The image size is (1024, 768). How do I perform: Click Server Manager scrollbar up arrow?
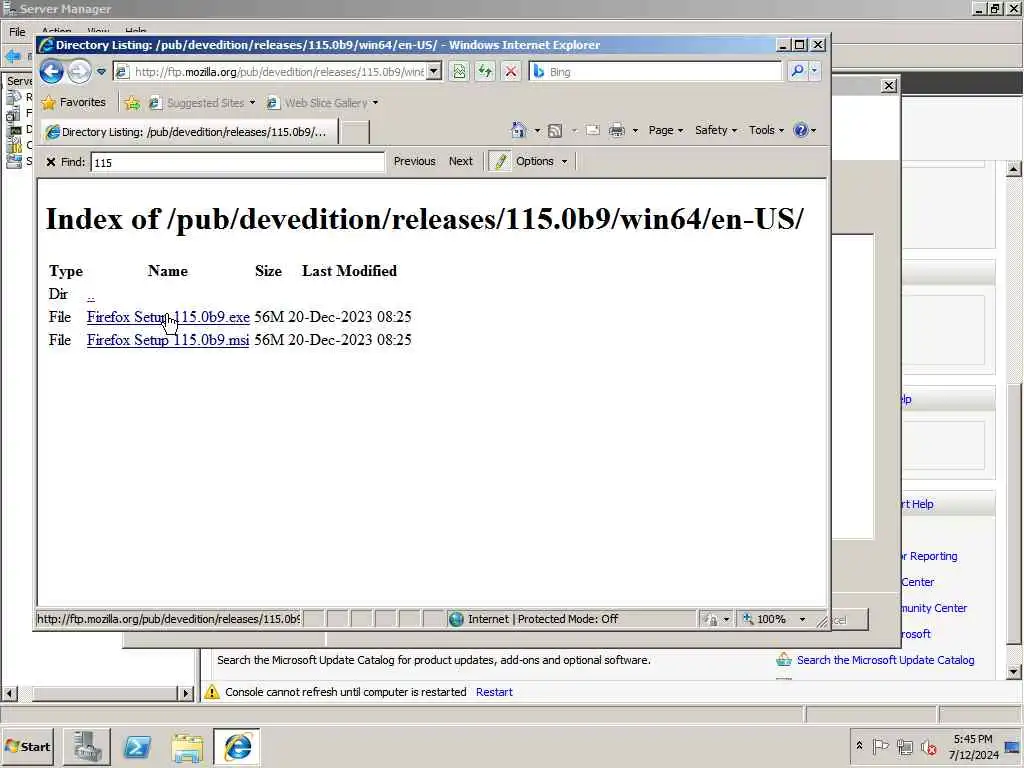pos(1013,169)
